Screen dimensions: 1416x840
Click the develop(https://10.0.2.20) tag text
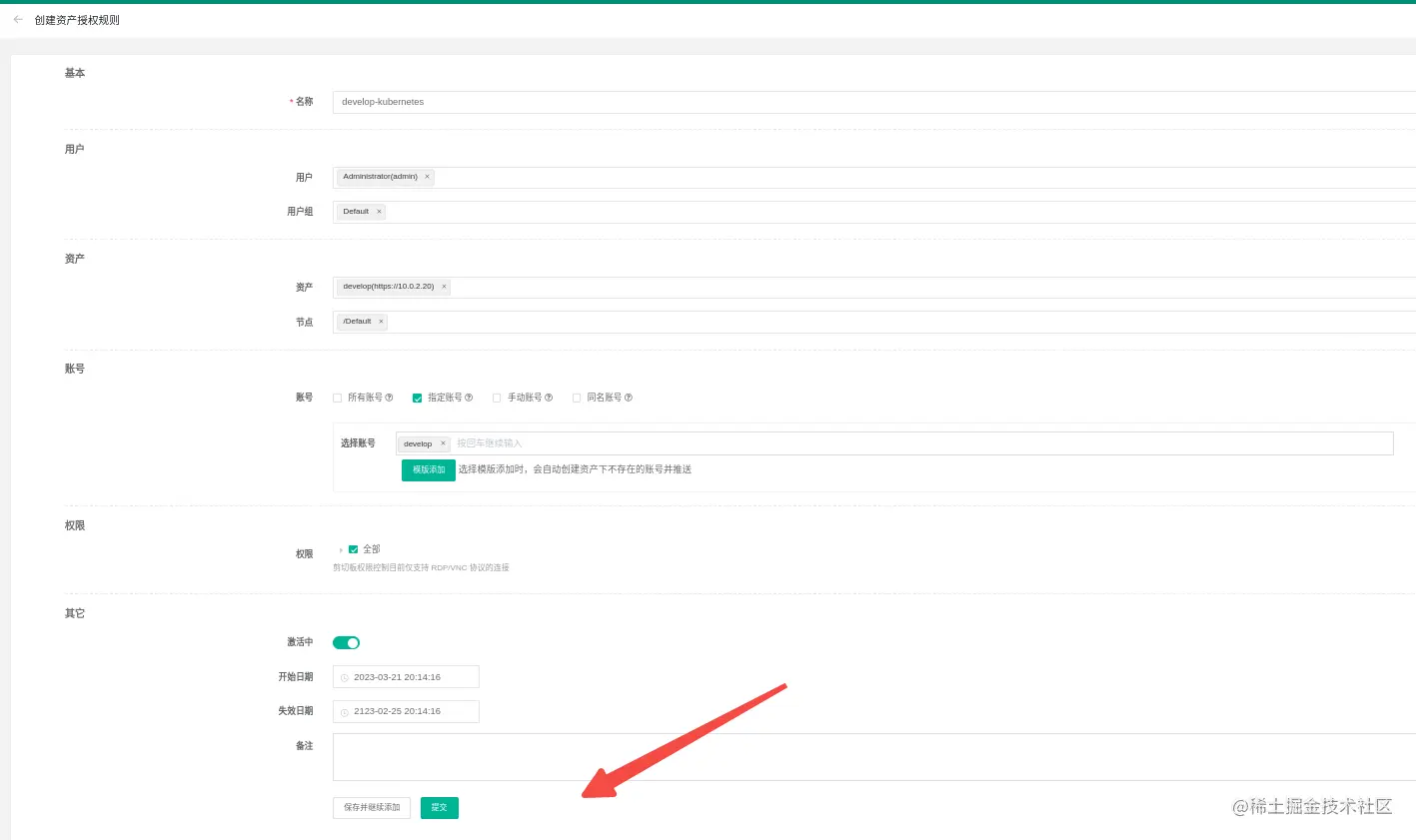tap(389, 287)
